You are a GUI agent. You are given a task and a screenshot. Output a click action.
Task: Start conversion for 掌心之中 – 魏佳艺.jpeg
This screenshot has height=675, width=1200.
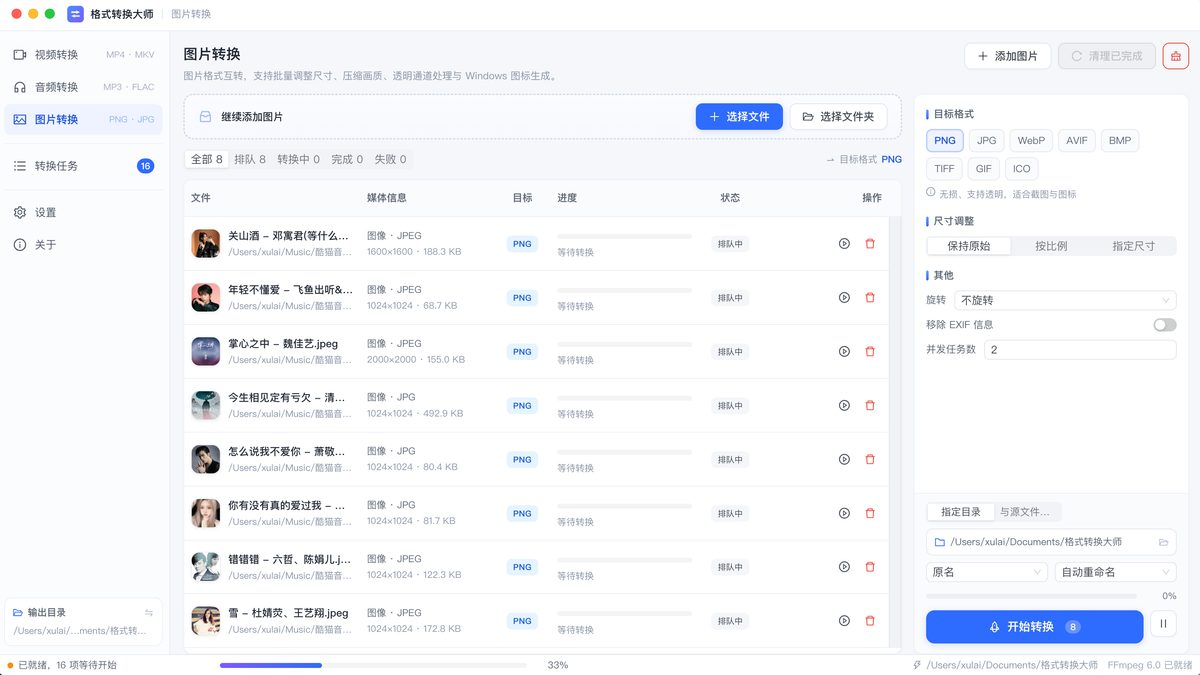pyautogui.click(x=844, y=351)
